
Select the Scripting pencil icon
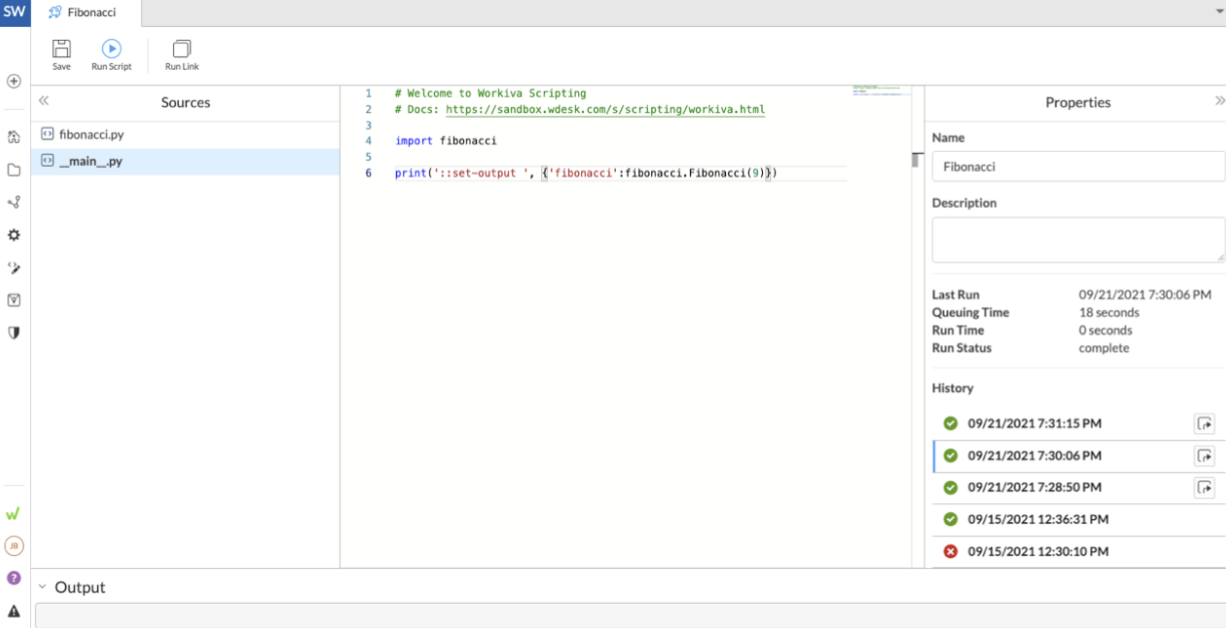click(14, 267)
